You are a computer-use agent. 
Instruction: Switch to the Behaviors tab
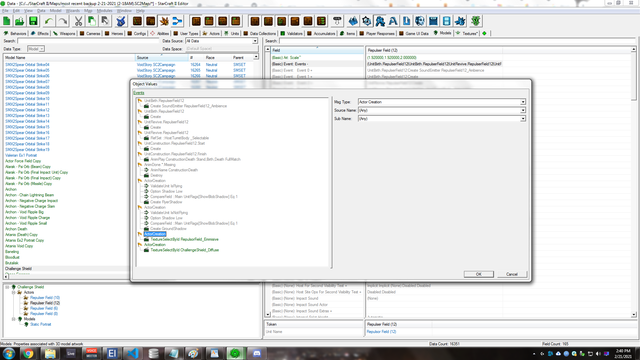tap(15, 33)
